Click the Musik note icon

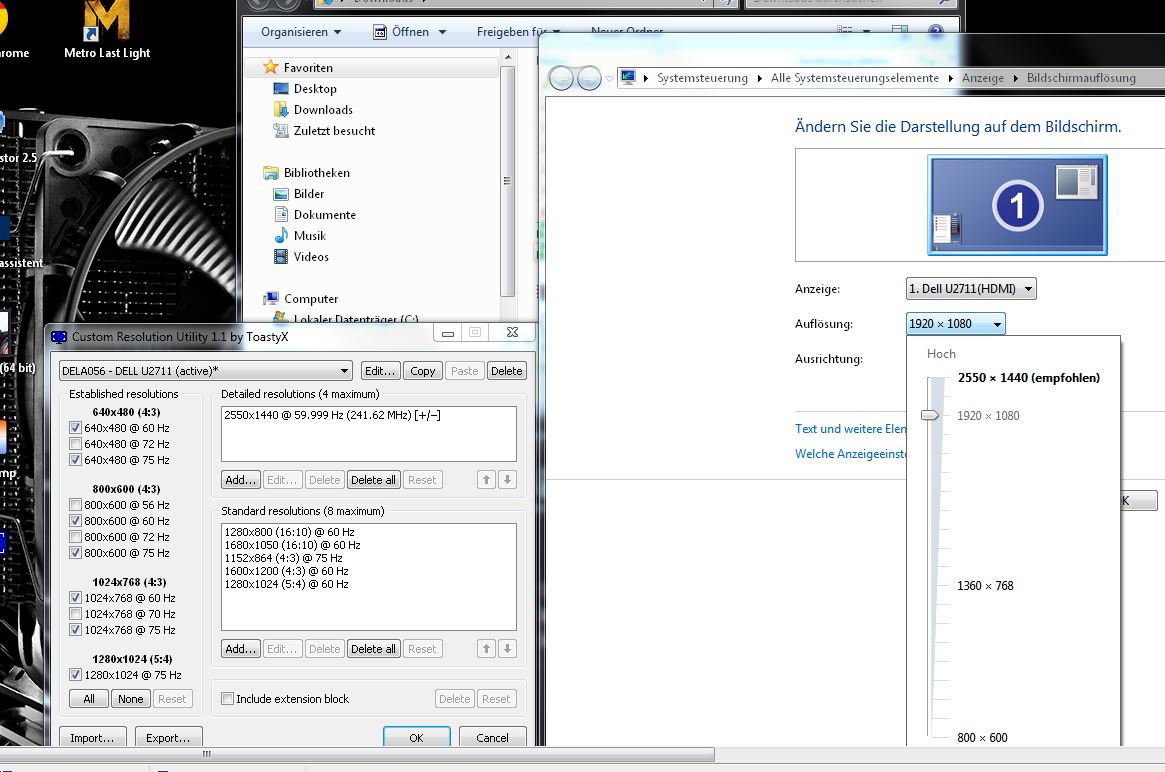281,236
